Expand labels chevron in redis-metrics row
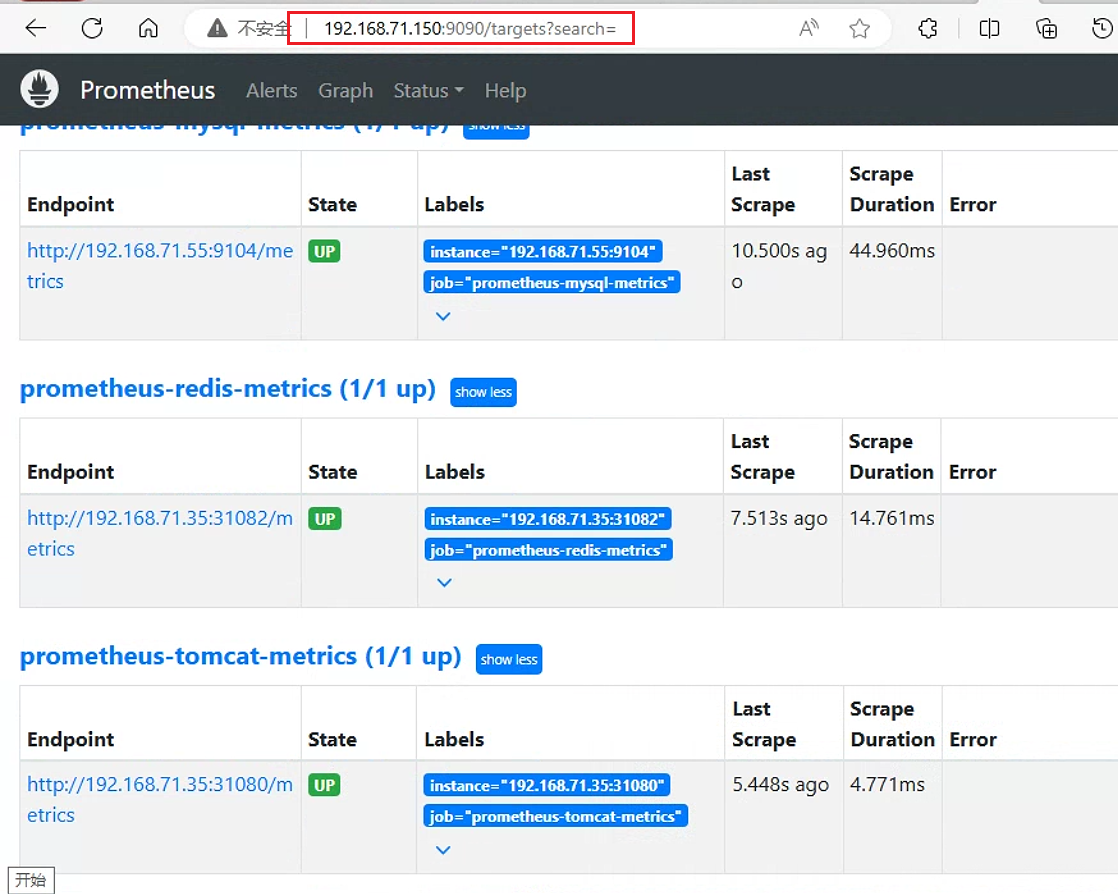The height and width of the screenshot is (894, 1118). pos(444,582)
